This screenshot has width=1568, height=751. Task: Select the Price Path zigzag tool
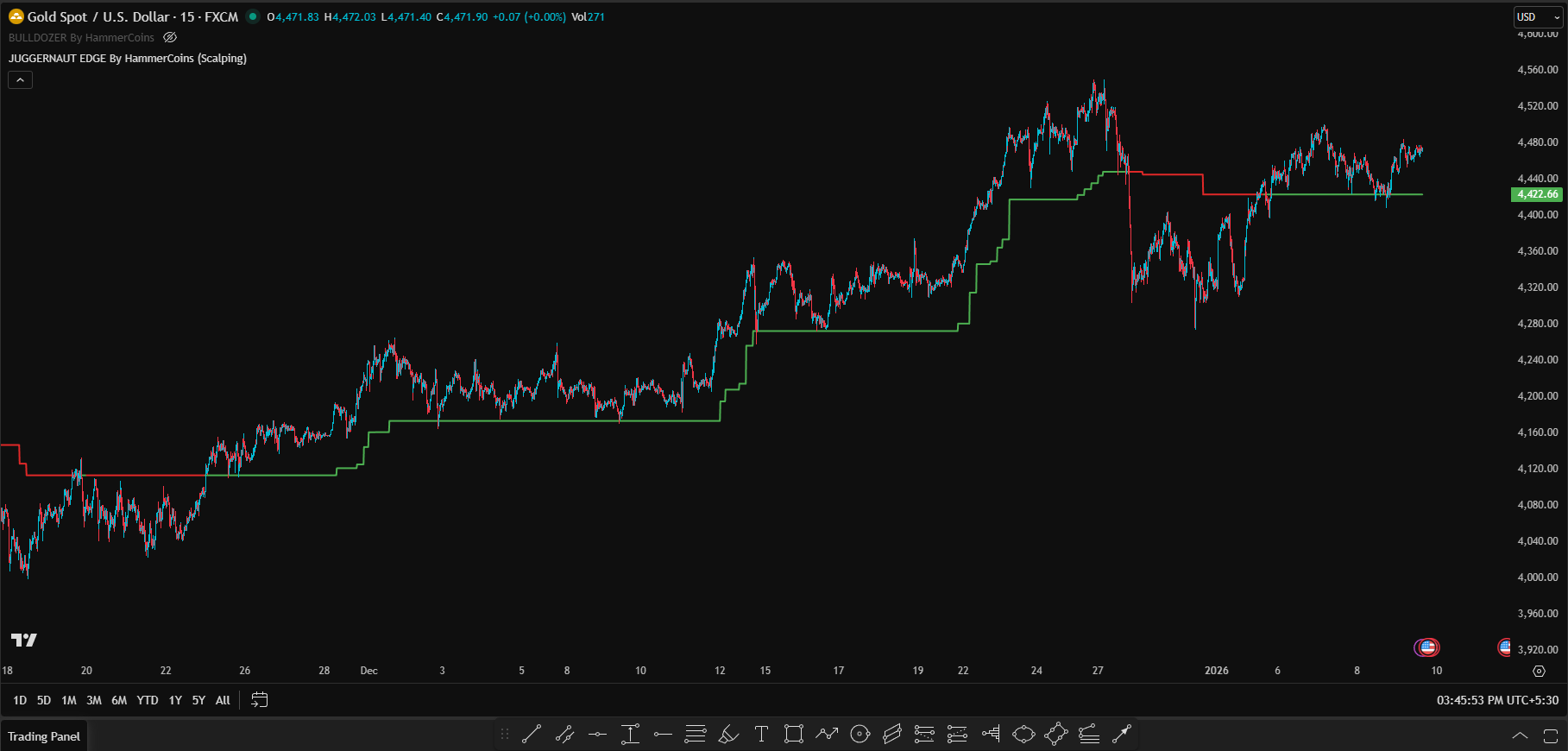[x=827, y=735]
